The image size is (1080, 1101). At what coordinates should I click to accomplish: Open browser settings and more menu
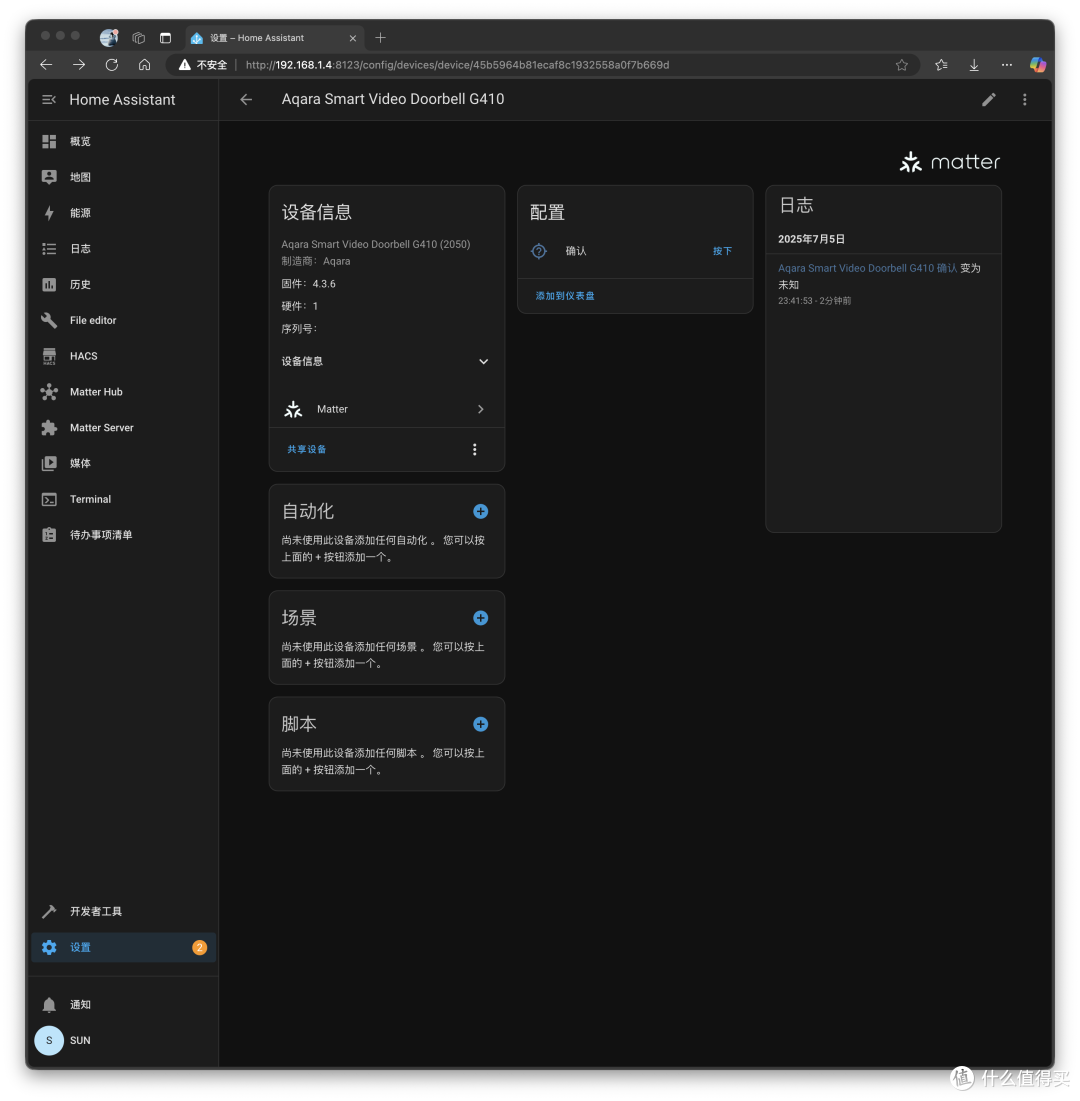click(x=1007, y=65)
